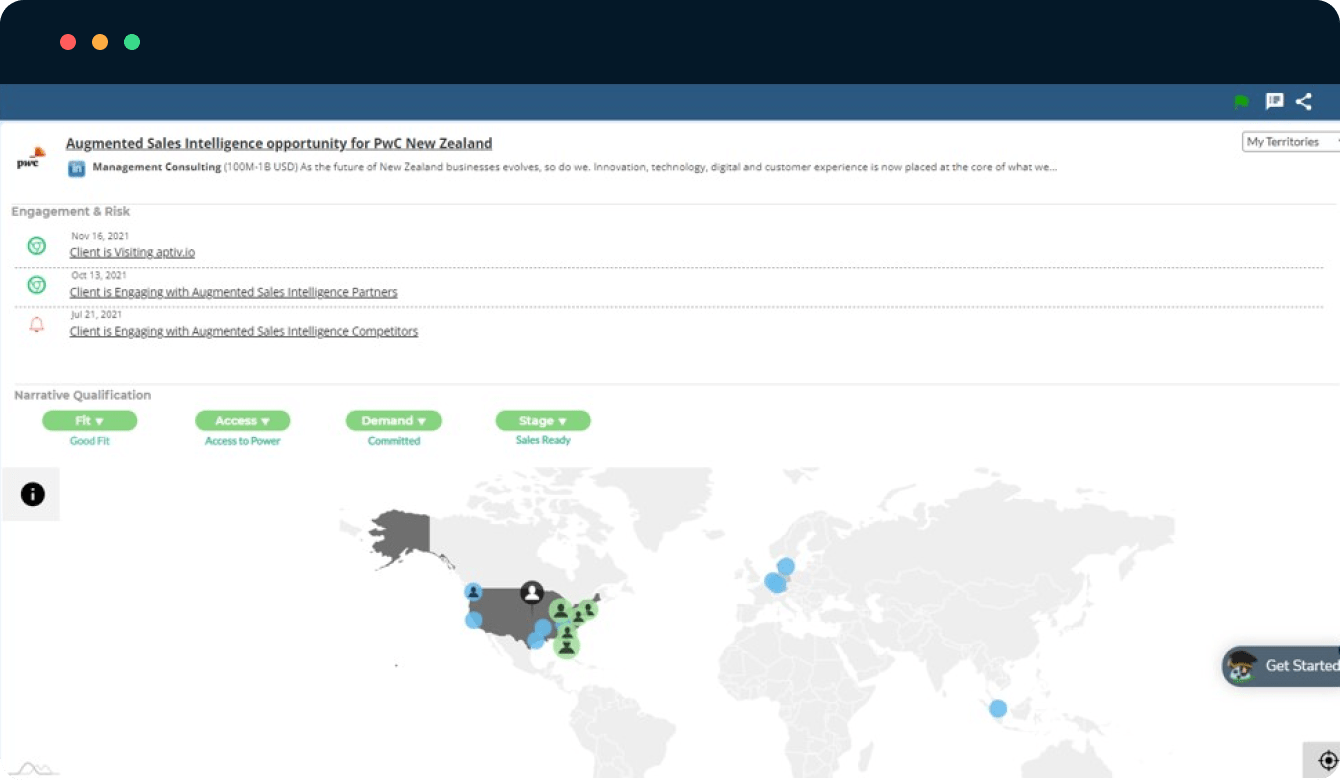Expand the Demand qualification dropdown
This screenshot has height=780, width=1340.
[x=393, y=421]
